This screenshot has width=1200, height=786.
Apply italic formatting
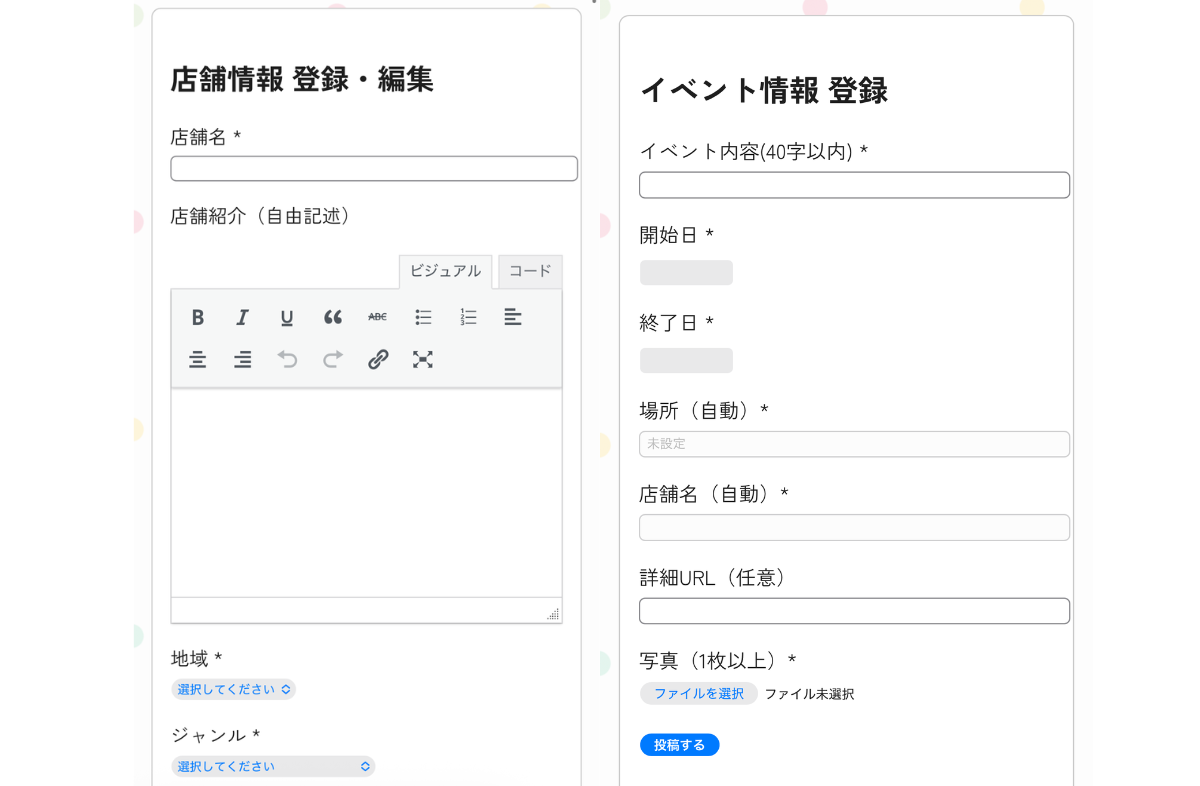coord(242,317)
